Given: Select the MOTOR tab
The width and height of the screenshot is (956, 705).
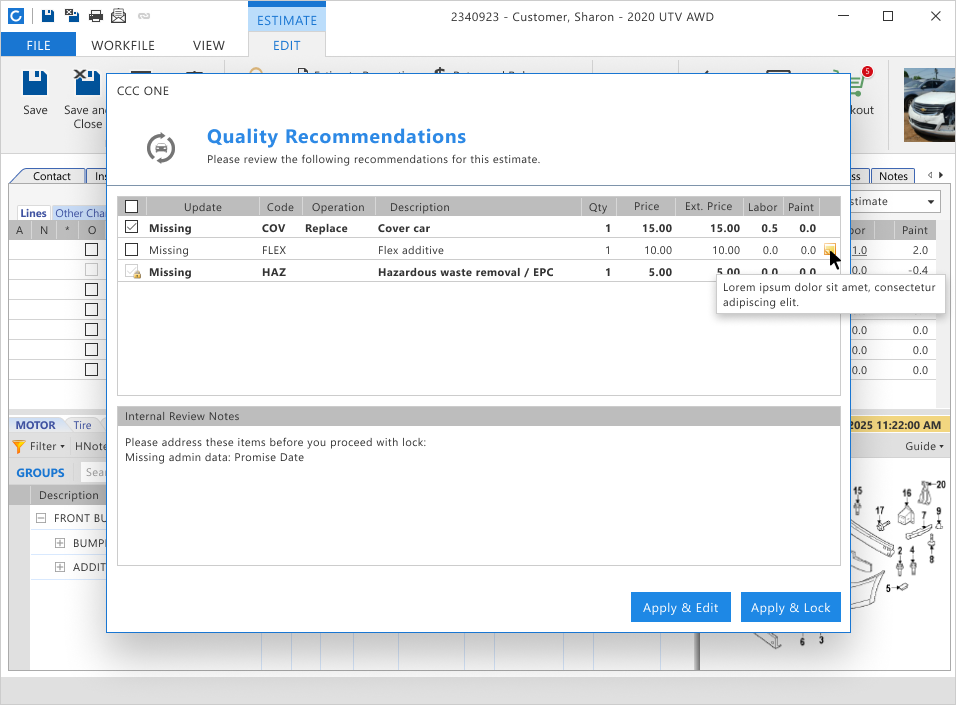Looking at the screenshot, I should [35, 425].
